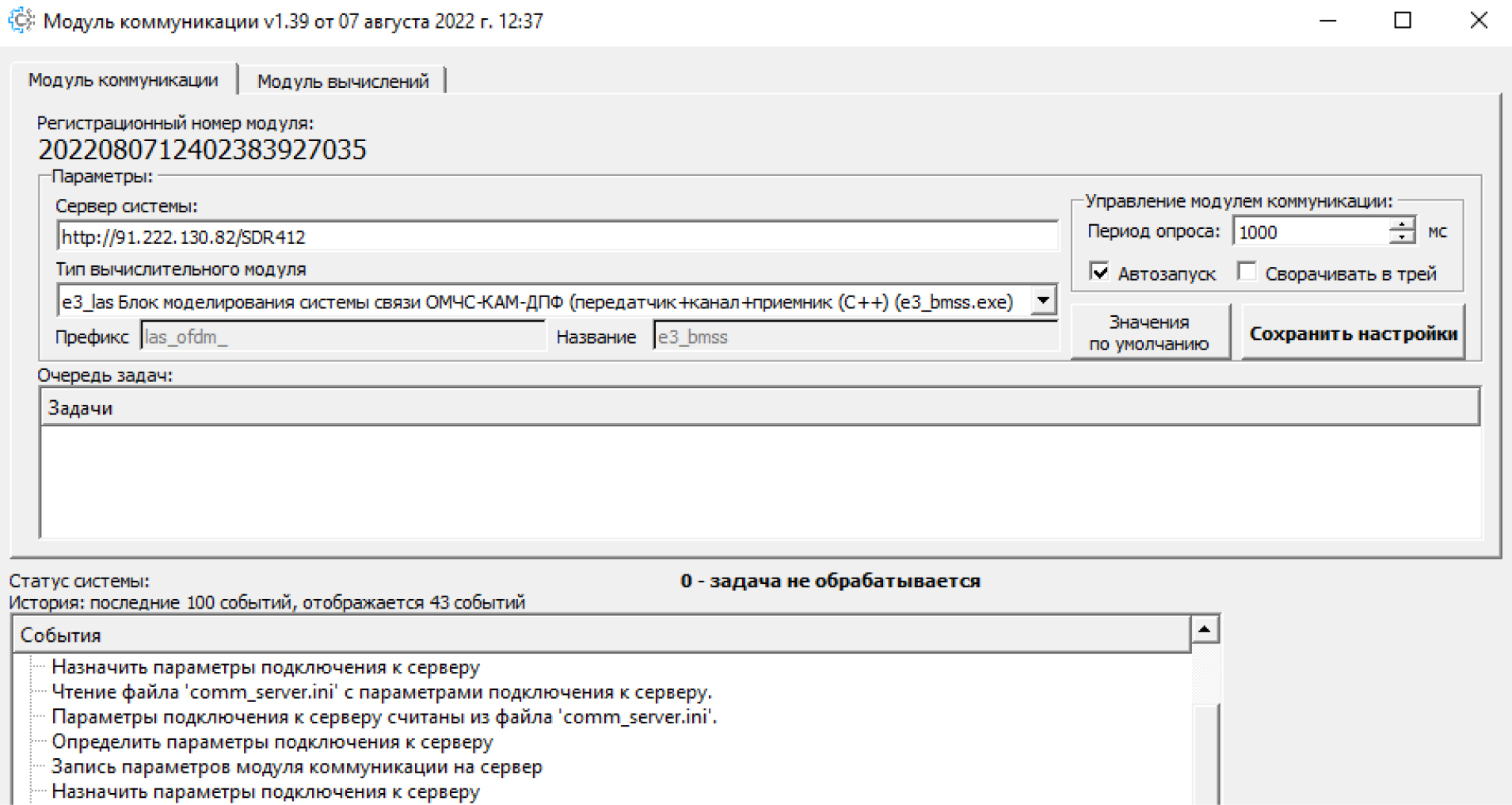Select the 'Чтение файла comm_server.ini' event

coord(381,692)
